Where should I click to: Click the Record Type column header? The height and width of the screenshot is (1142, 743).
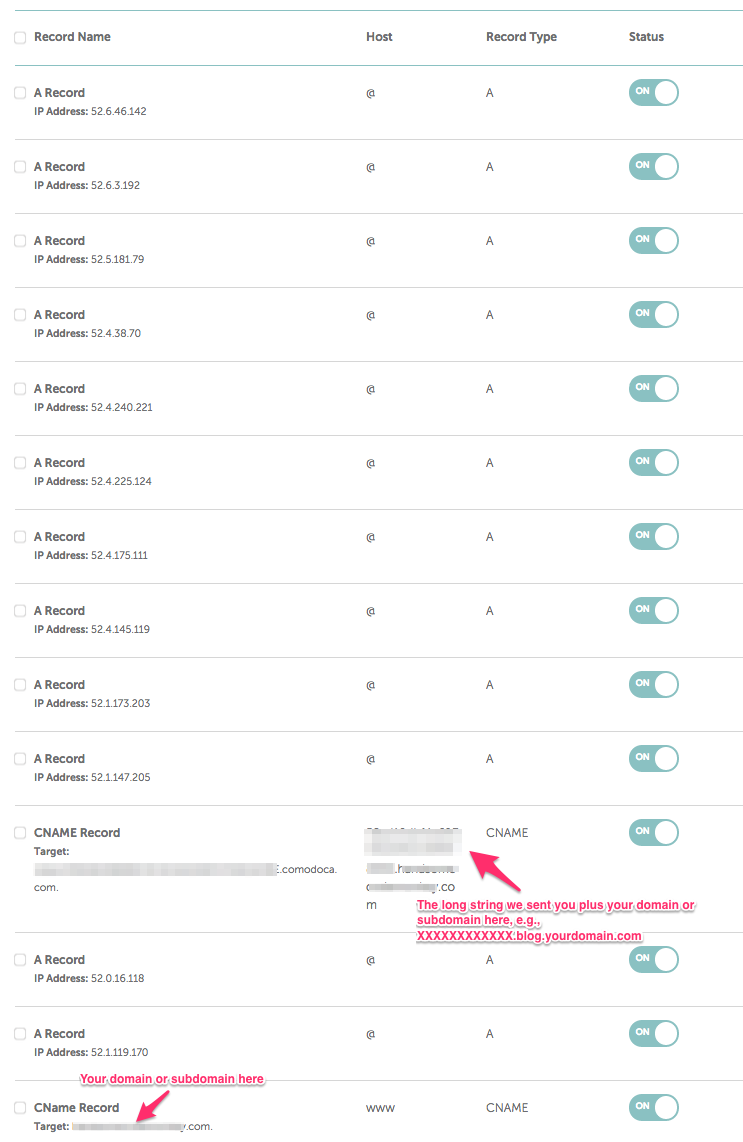[x=521, y=36]
